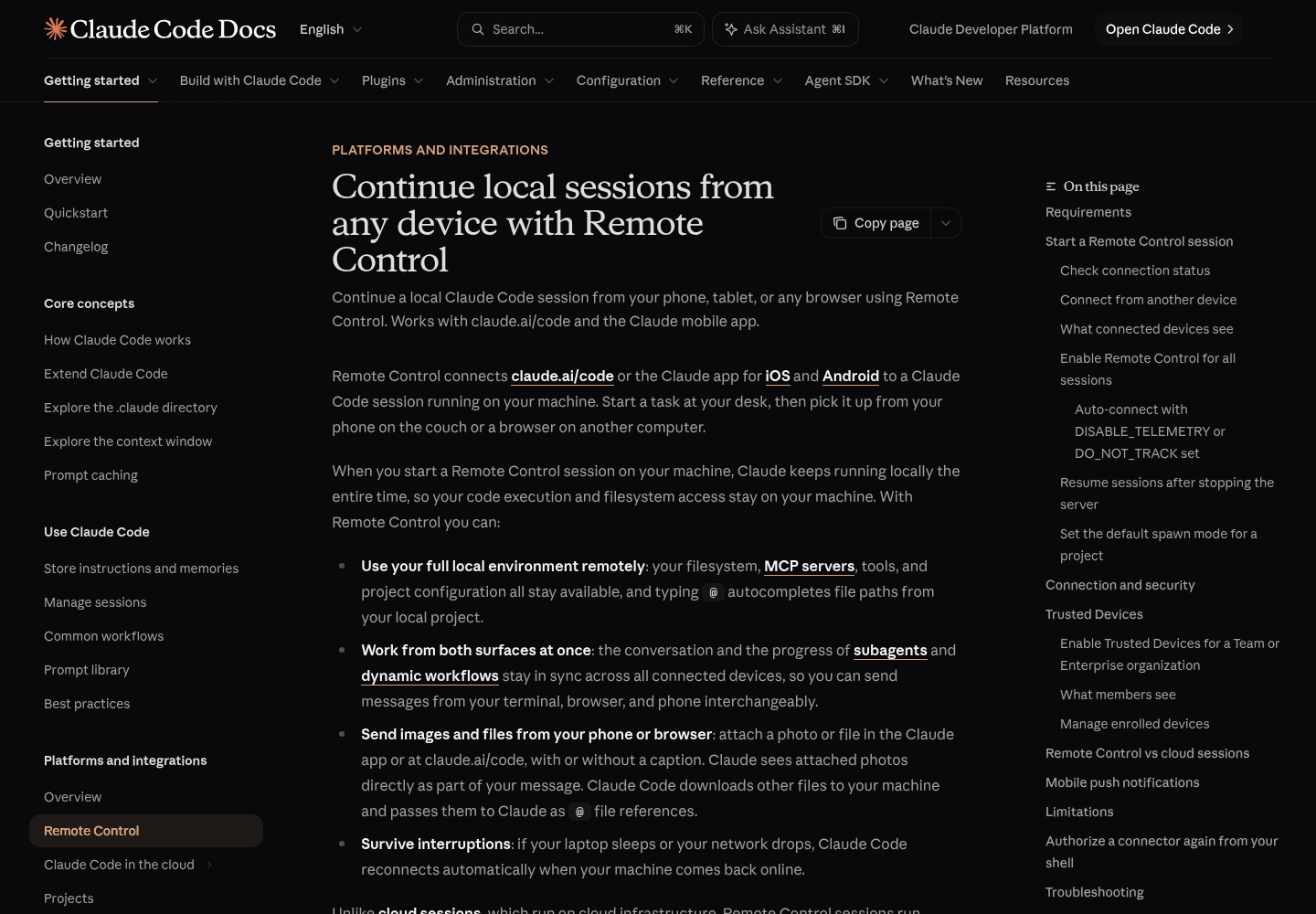This screenshot has width=1316, height=914.
Task: Follow the claude.ai/code link in the article
Action: pos(562,376)
